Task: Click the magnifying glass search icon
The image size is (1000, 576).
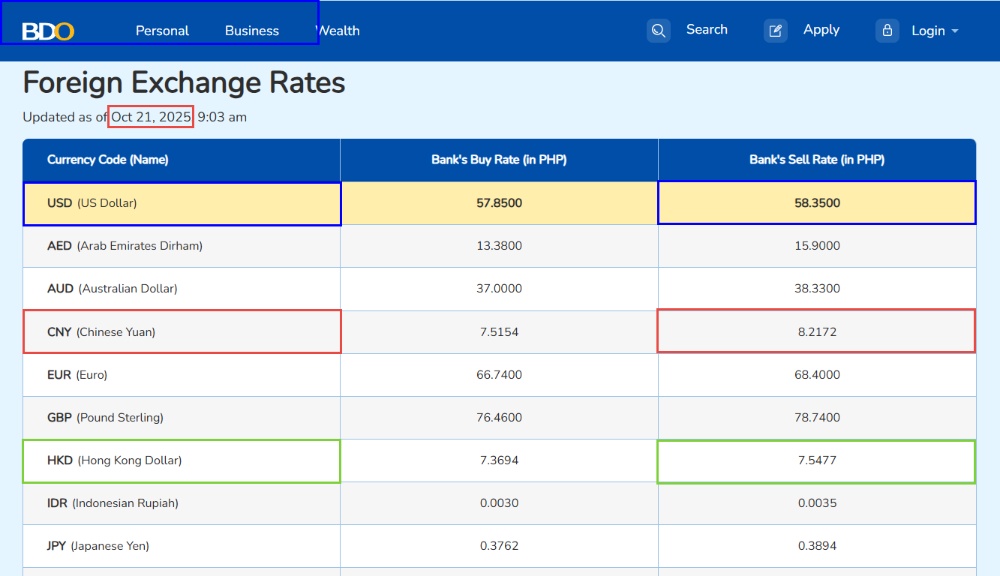Action: click(658, 31)
